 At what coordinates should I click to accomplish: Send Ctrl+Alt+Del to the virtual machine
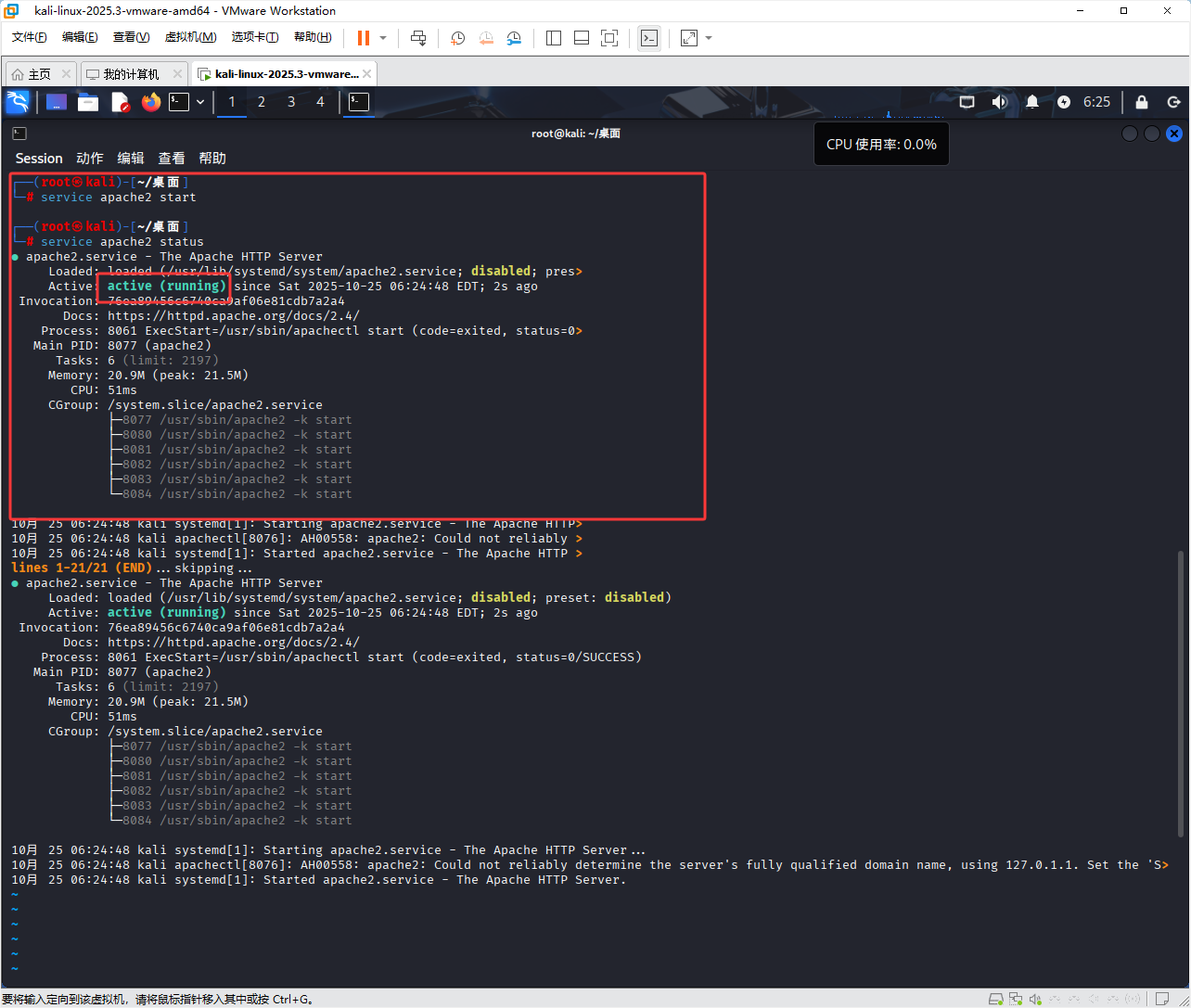pos(418,38)
